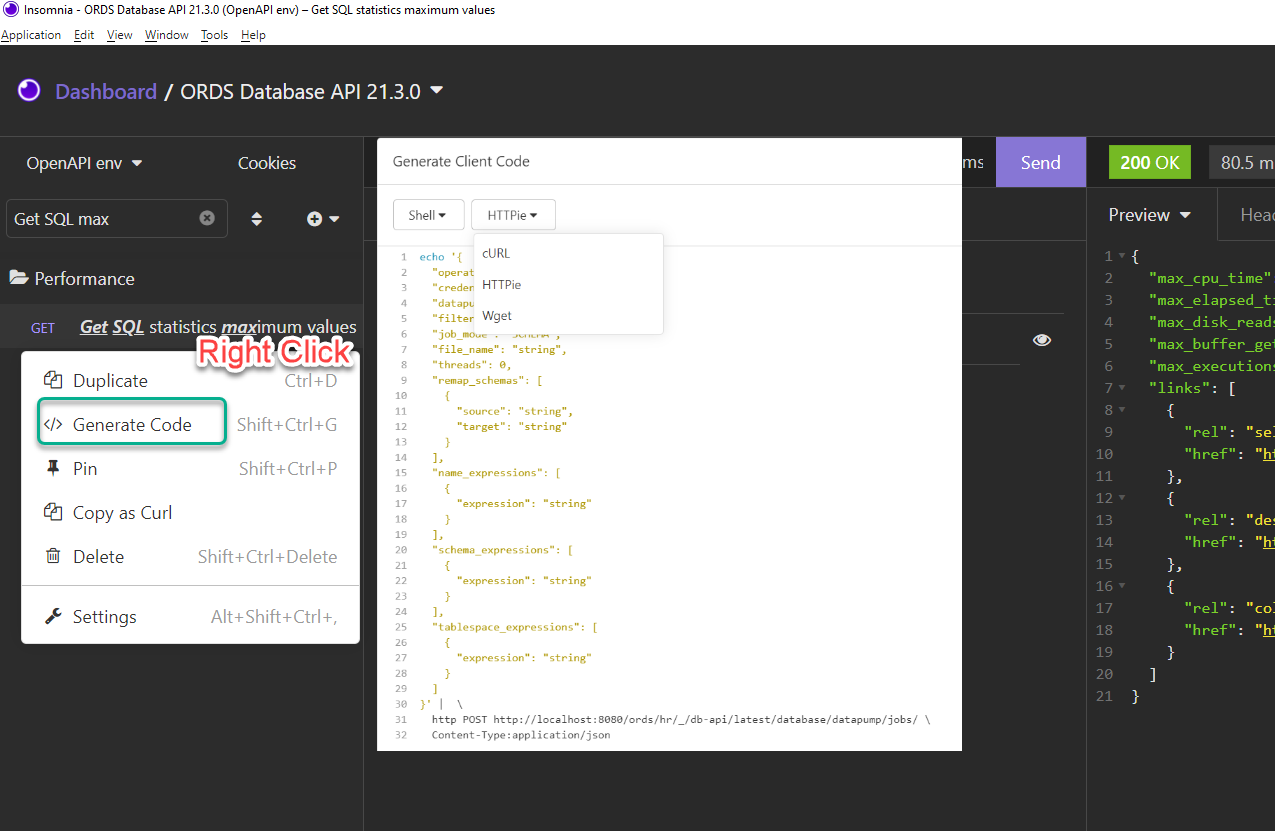This screenshot has height=831, width=1275.
Task: Choose Duplicate from the context menu
Action: 190,380
